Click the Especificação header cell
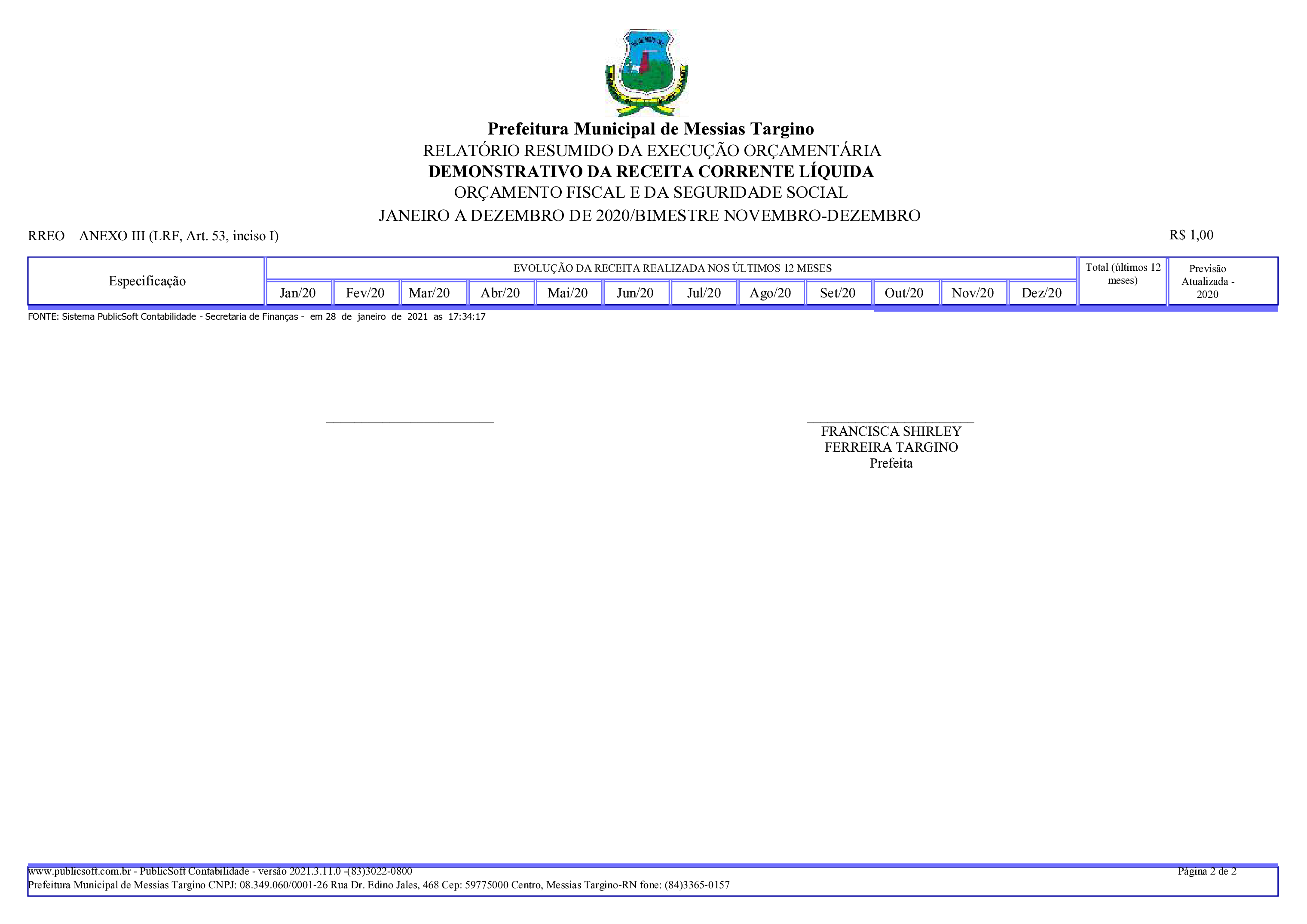This screenshot has width=1307, height=924. click(x=147, y=281)
